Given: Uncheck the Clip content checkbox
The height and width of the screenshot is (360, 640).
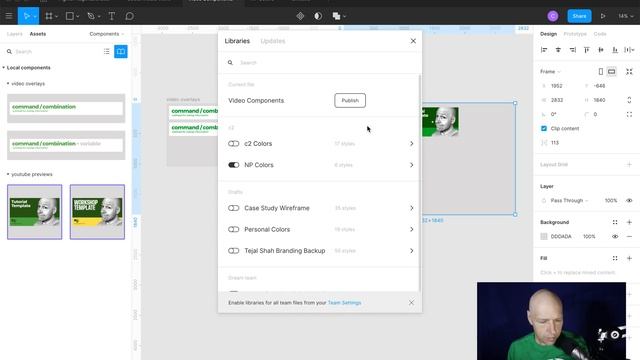Looking at the screenshot, I should pyautogui.click(x=544, y=129).
